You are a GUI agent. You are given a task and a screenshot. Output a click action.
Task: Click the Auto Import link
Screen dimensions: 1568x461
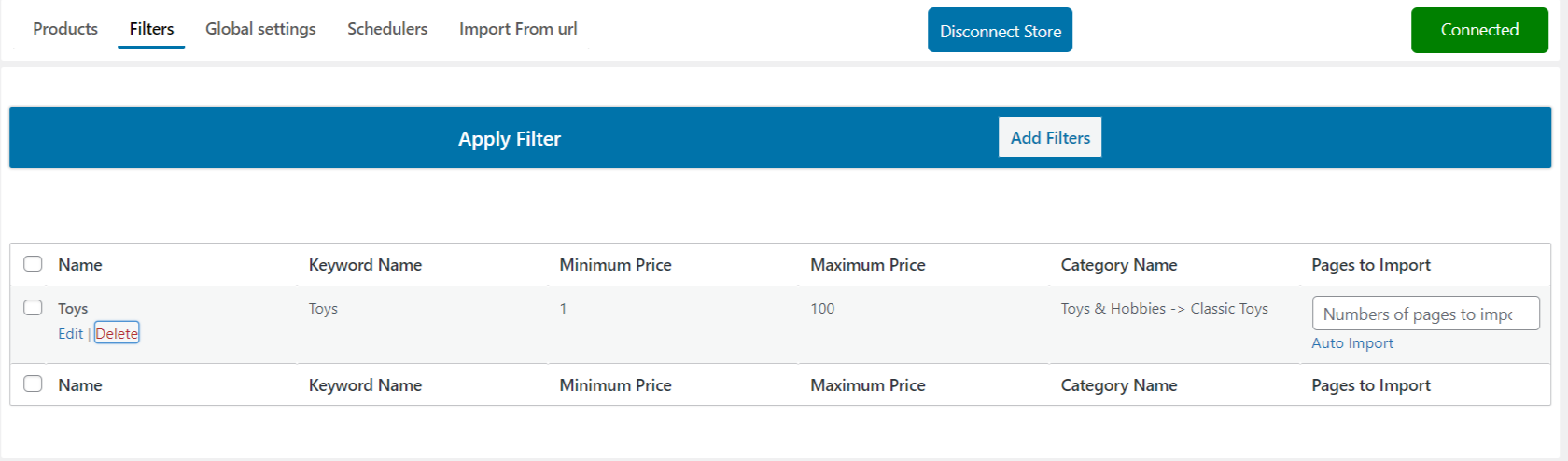tap(1352, 343)
